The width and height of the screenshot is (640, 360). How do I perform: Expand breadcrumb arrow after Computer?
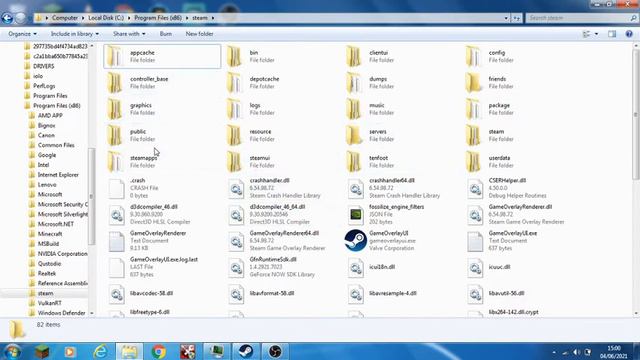[83, 18]
